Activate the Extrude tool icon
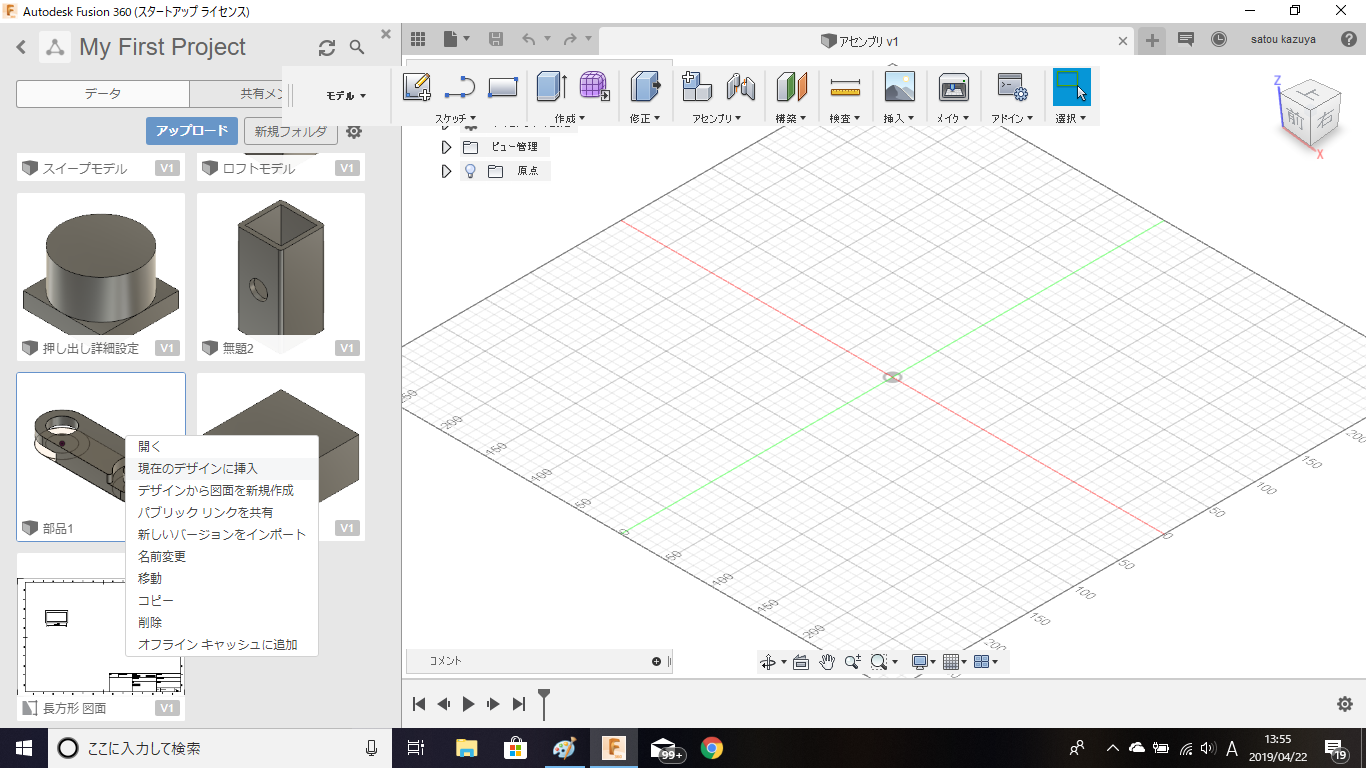 coord(551,87)
